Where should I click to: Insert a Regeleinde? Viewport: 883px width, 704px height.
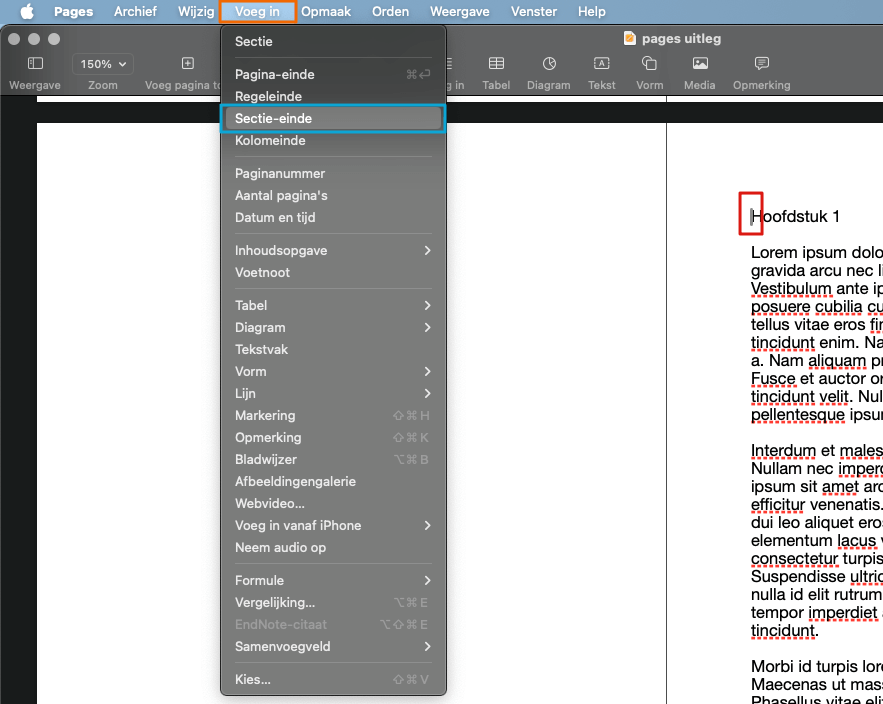tap(333, 96)
